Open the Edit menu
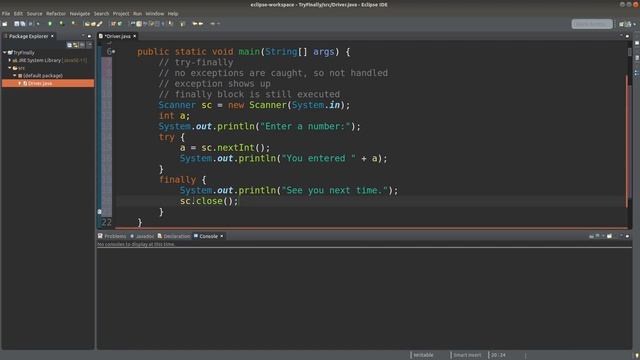640x360 pixels. click(x=18, y=13)
